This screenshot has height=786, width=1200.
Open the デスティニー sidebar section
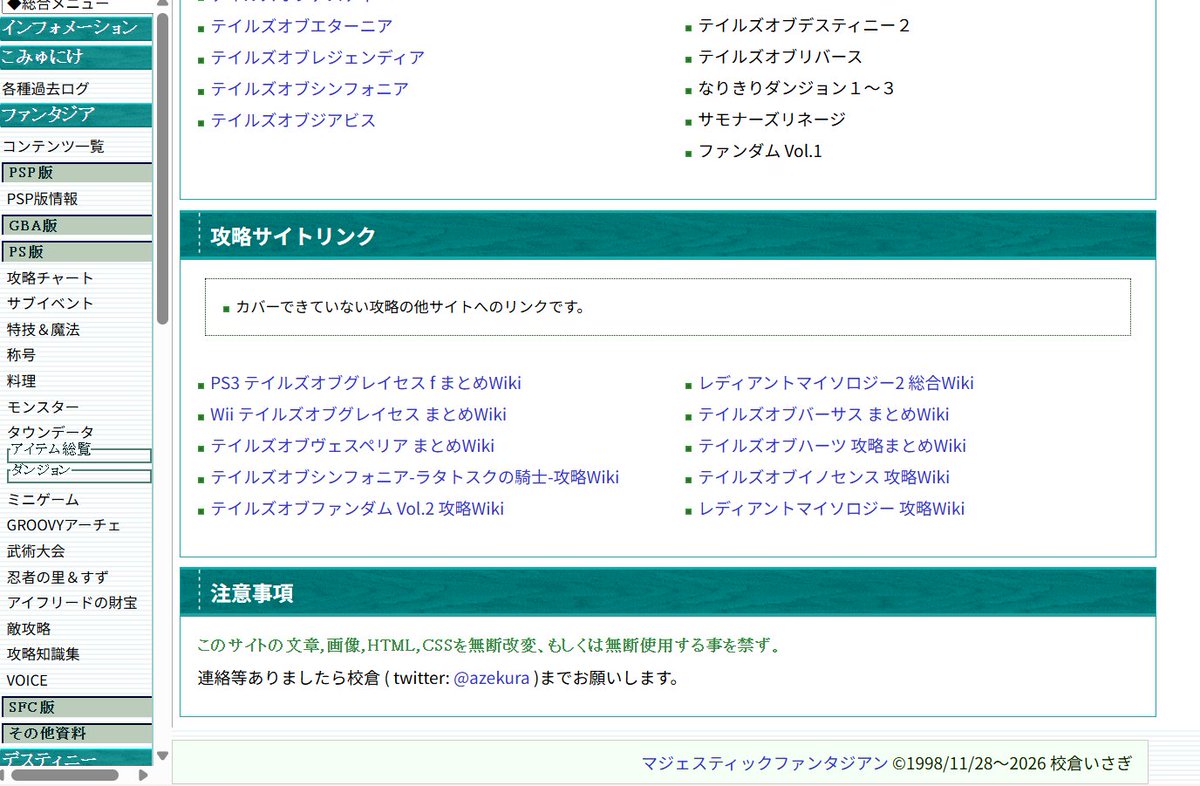76,759
